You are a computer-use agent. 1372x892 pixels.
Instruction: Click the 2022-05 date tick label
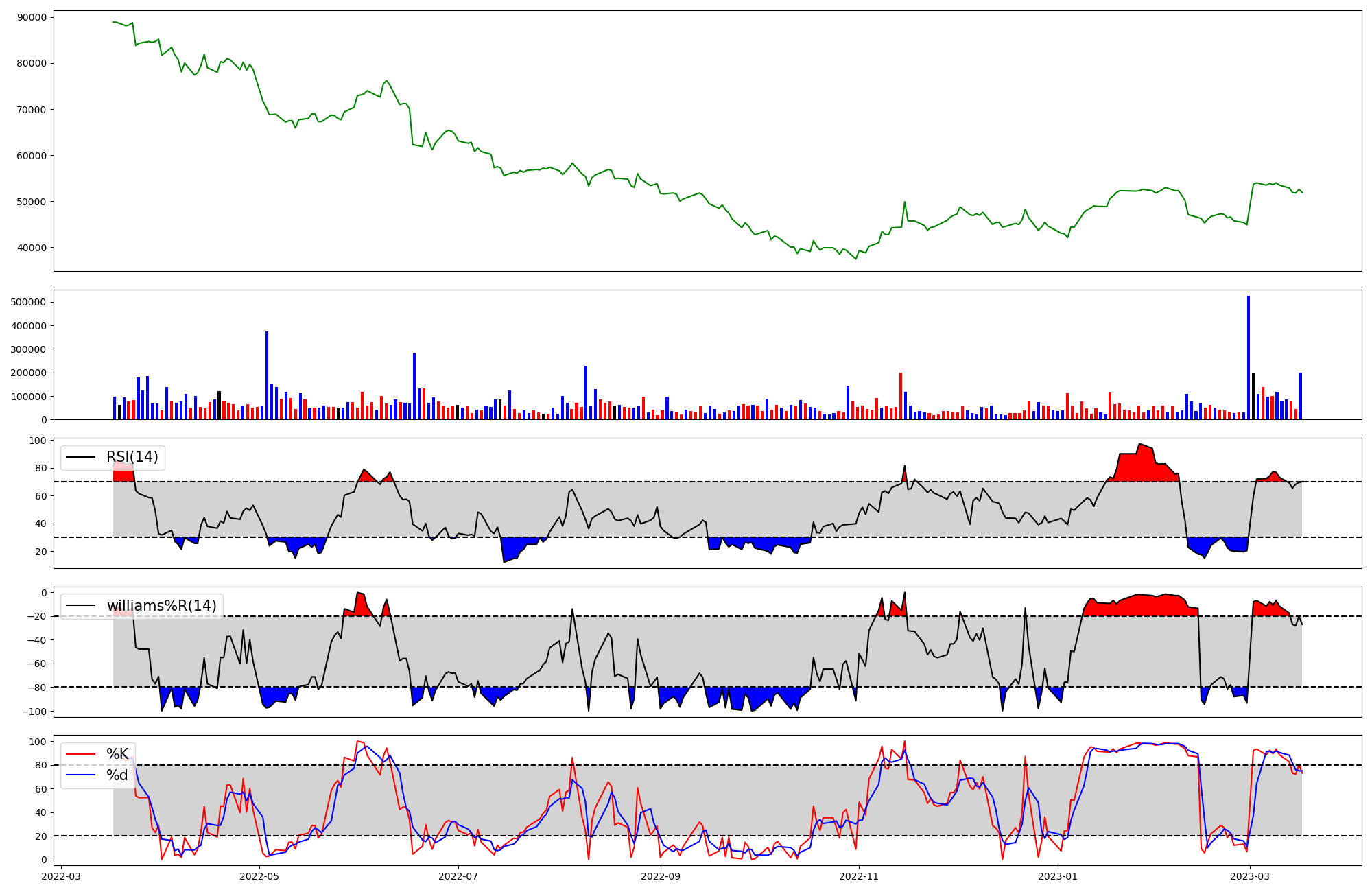tap(260, 876)
